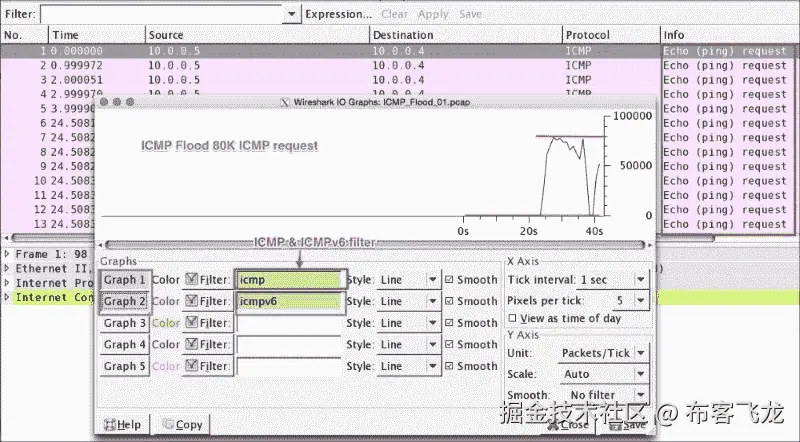
Task: Open the Graph 2 Style dropdown
Action: click(409, 301)
